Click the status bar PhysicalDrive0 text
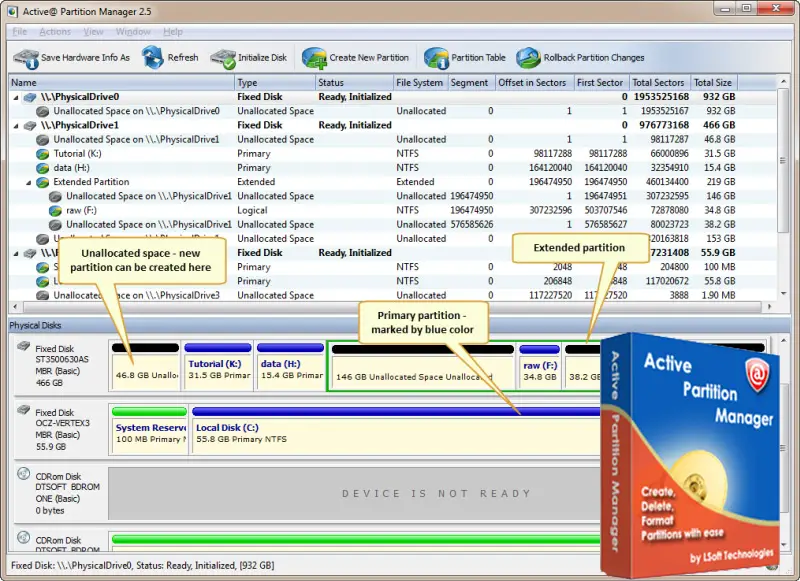Screen dimensions: 800x581 (143, 565)
